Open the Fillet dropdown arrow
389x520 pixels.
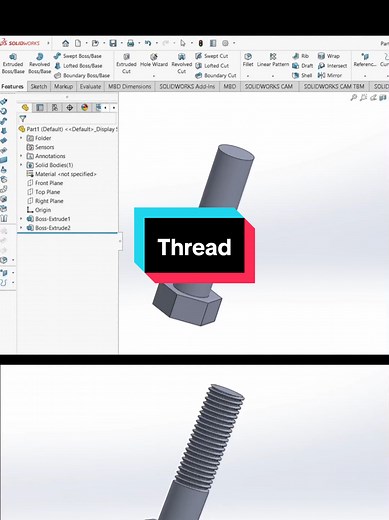point(248,76)
